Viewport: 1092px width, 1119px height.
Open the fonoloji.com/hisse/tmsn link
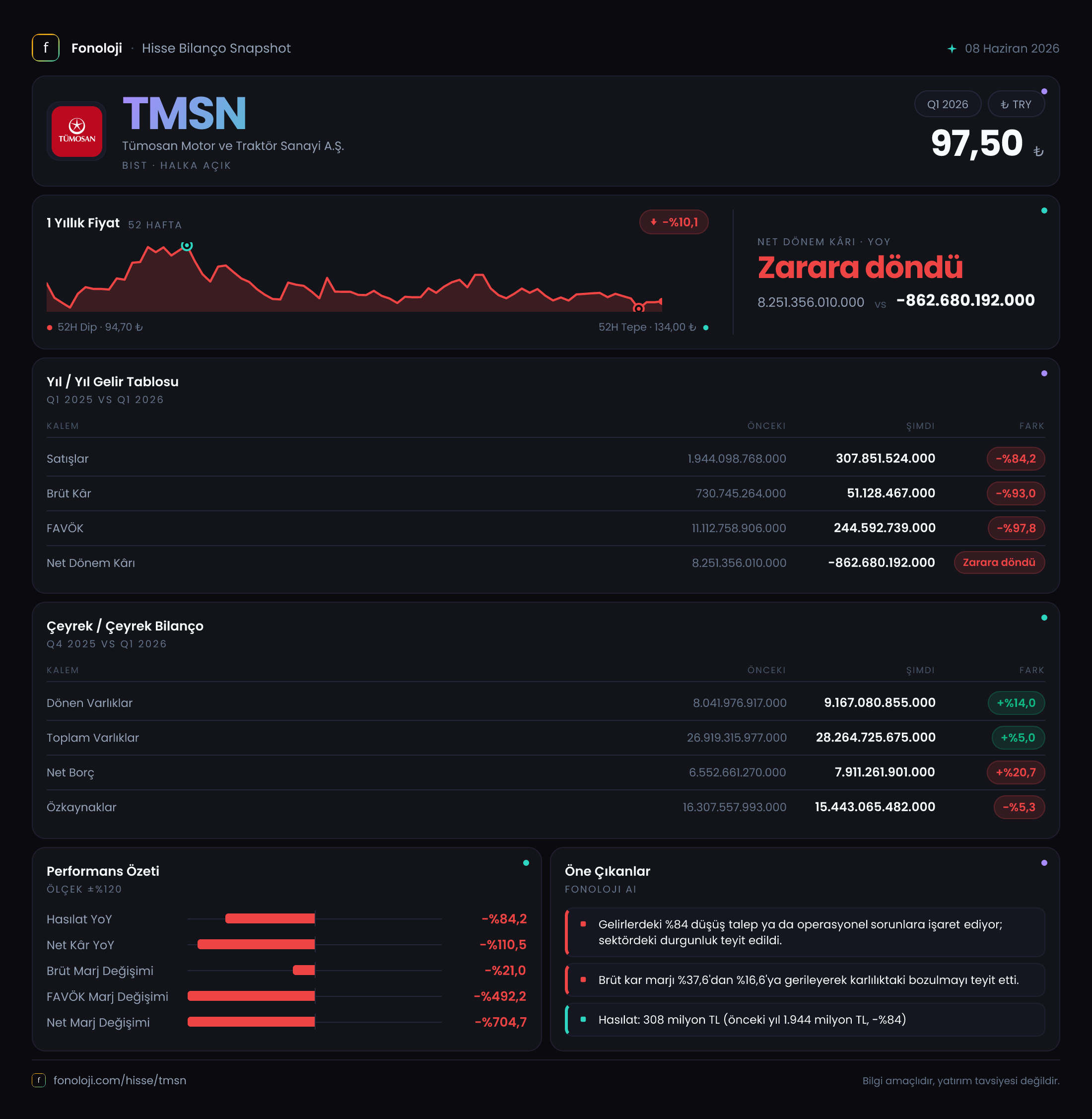tap(120, 1081)
